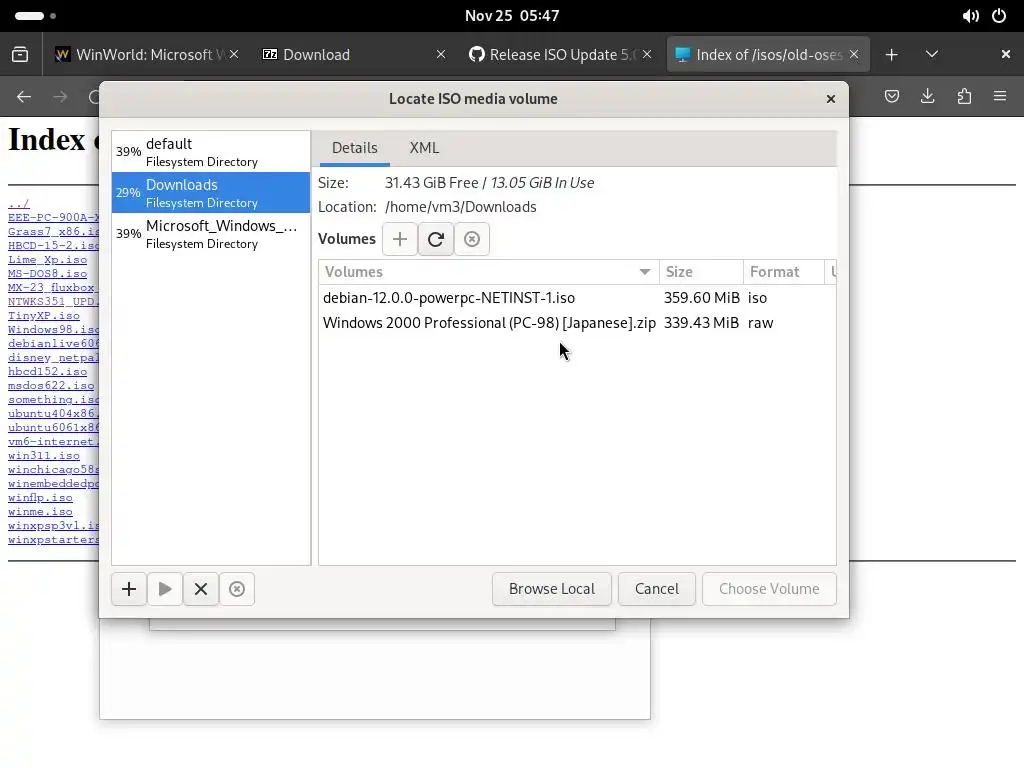Open hbcd152.iso link in browser page
This screenshot has width=1024, height=768.
click(48, 372)
